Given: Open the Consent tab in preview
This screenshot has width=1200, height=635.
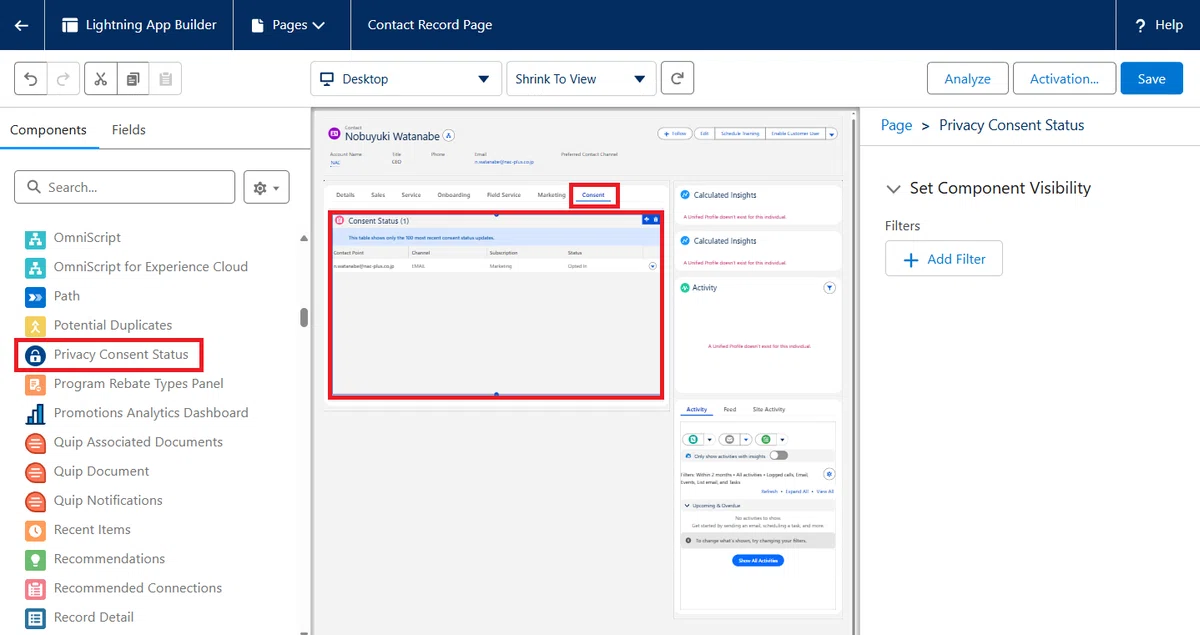Looking at the screenshot, I should 593,195.
